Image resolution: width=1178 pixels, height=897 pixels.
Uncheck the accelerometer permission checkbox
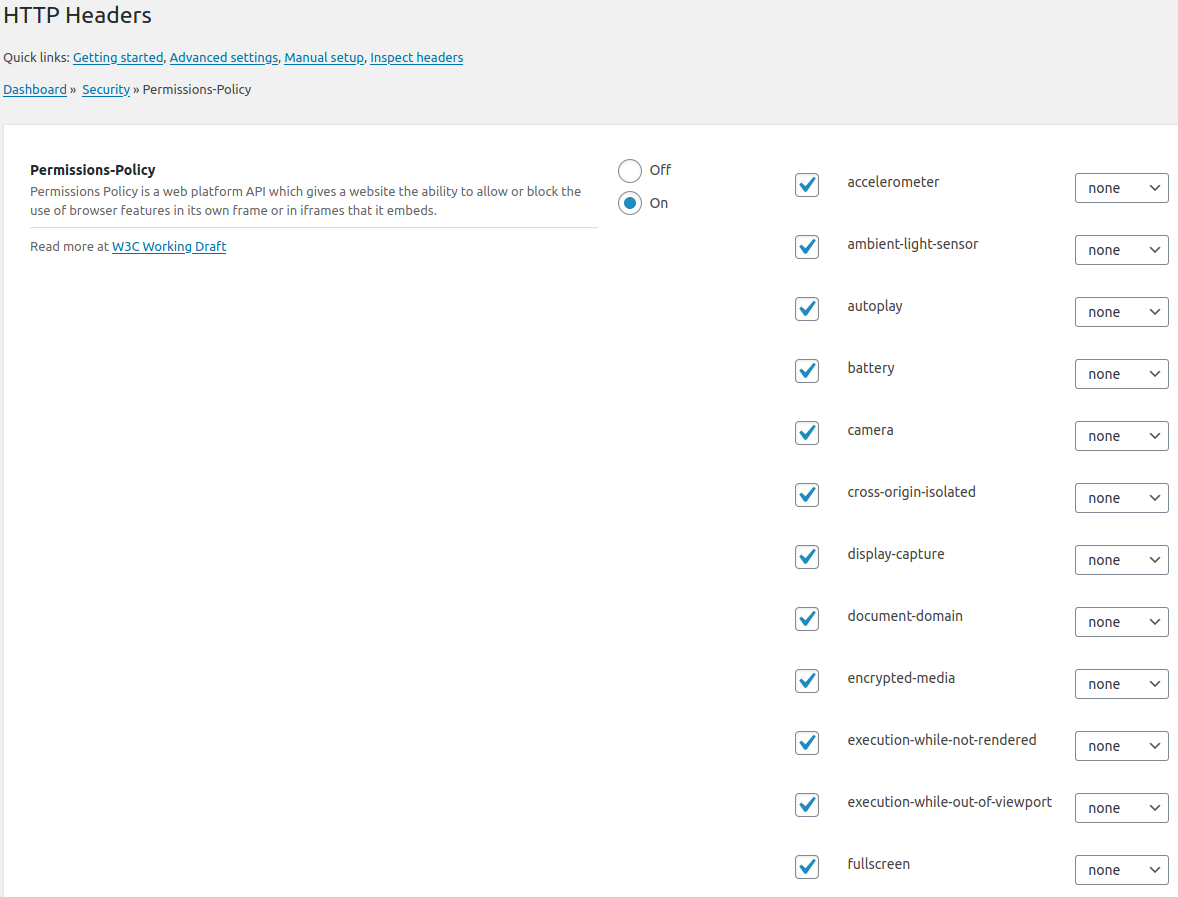[806, 185]
